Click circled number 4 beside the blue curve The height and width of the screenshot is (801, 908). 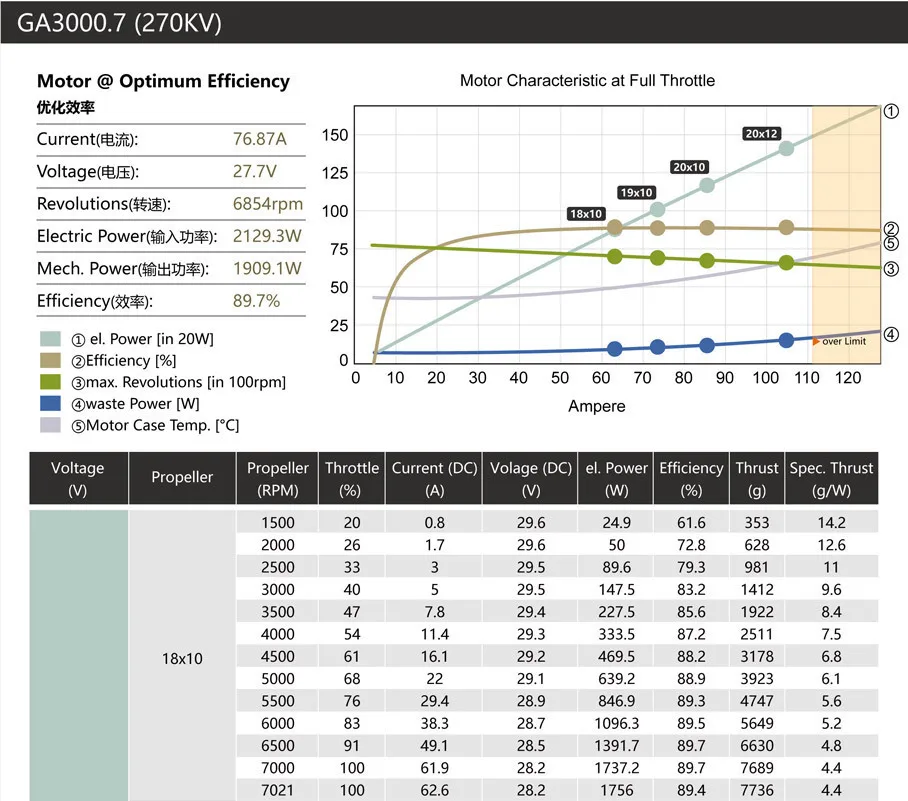[891, 334]
